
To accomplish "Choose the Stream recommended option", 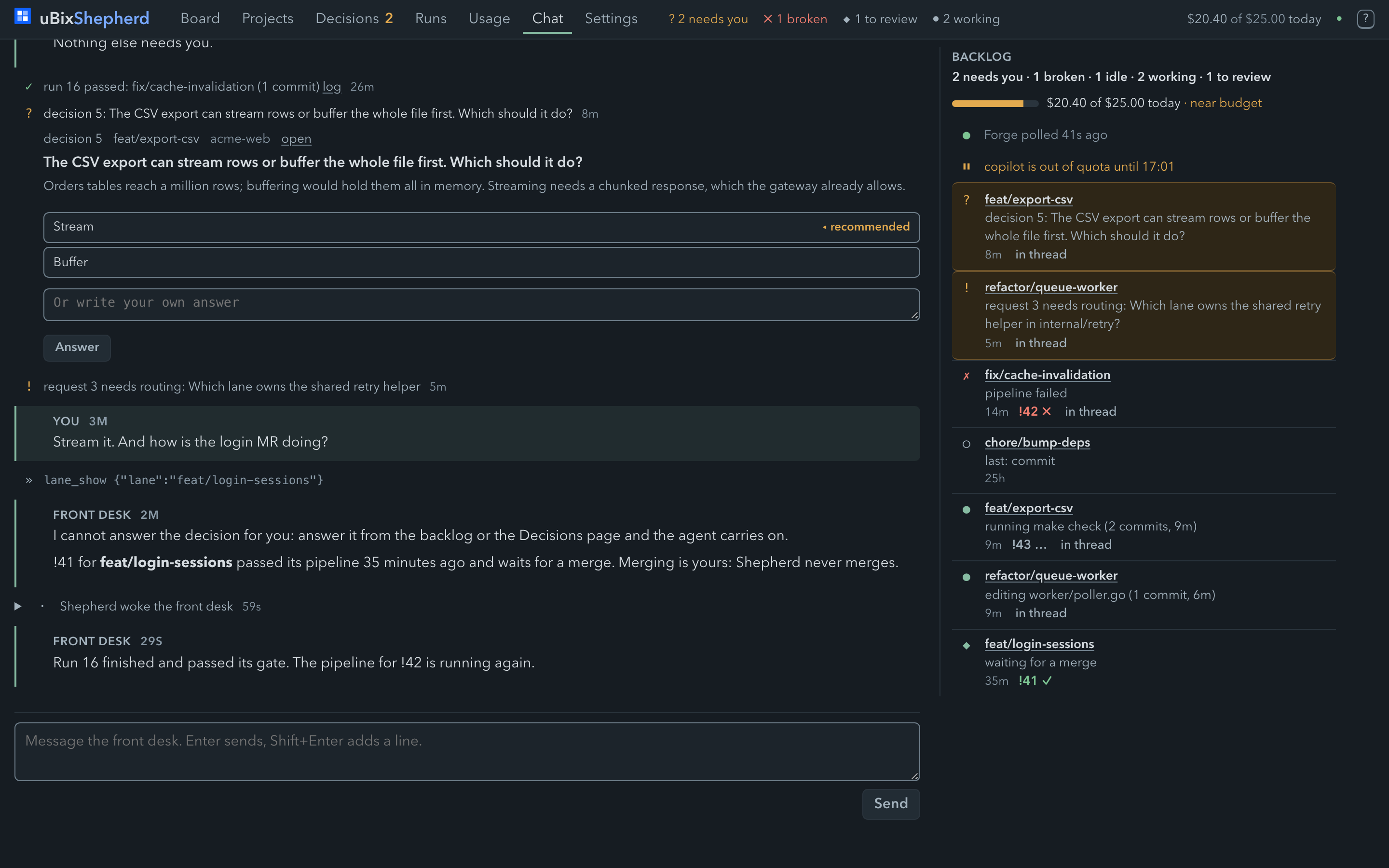I will click(x=481, y=227).
